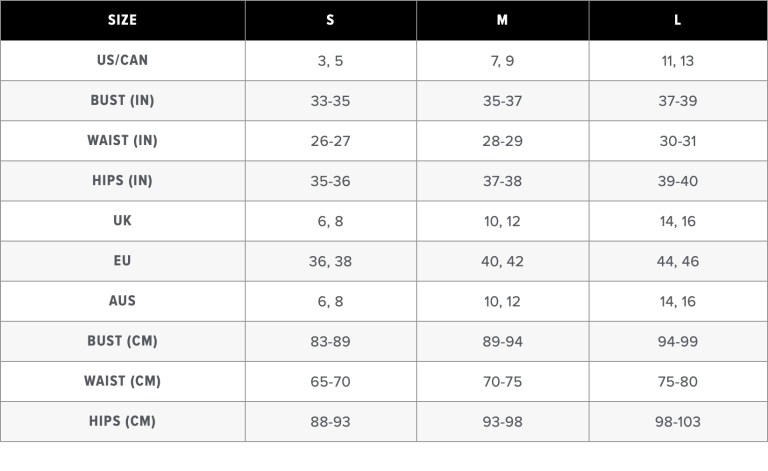Click the US/CAN row label
The width and height of the screenshot is (768, 471).
[122, 60]
